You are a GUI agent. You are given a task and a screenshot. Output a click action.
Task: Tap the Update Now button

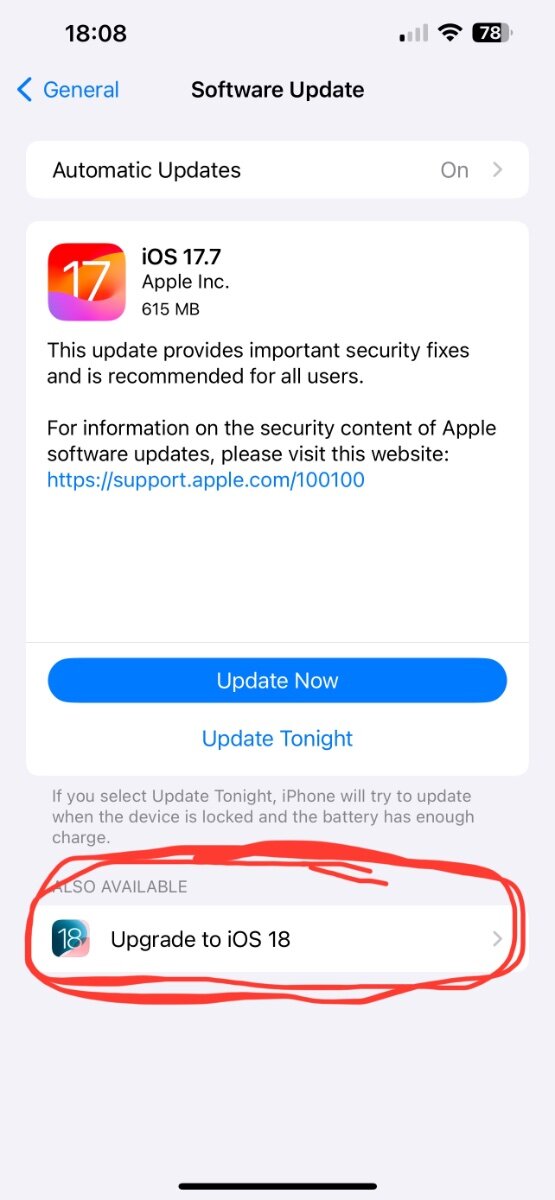(277, 681)
